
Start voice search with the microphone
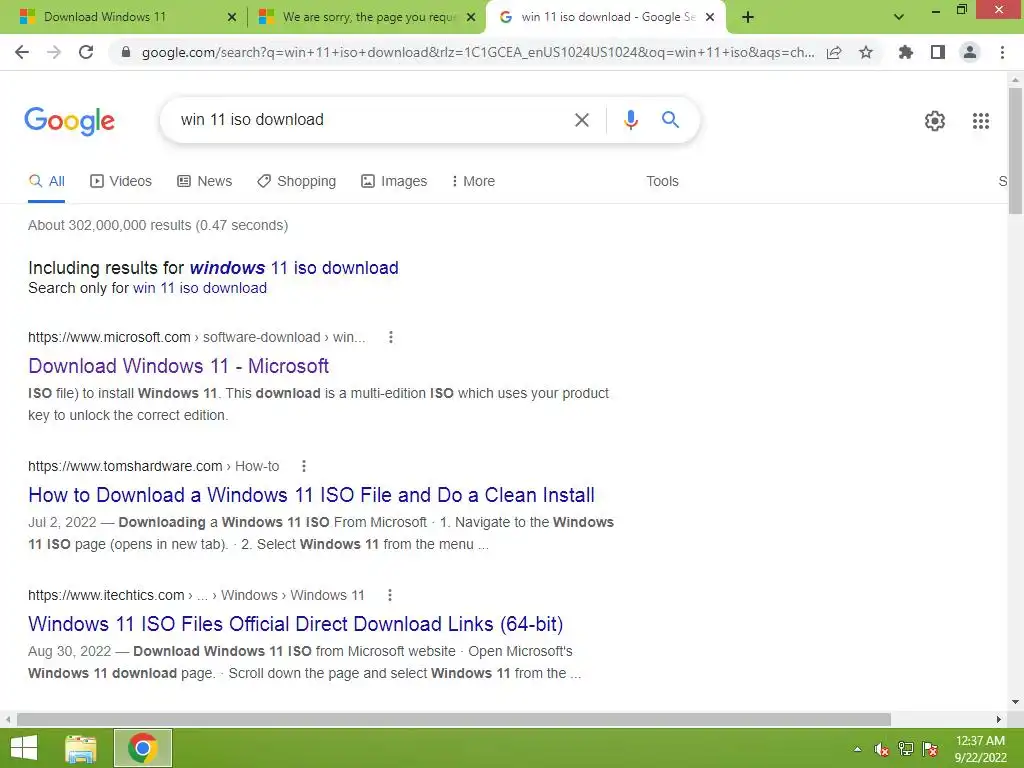[x=630, y=120]
